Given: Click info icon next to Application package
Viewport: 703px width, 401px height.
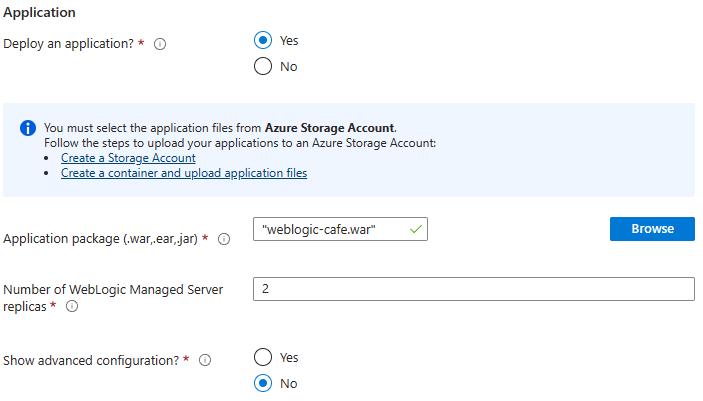Looking at the screenshot, I should pyautogui.click(x=223, y=239).
